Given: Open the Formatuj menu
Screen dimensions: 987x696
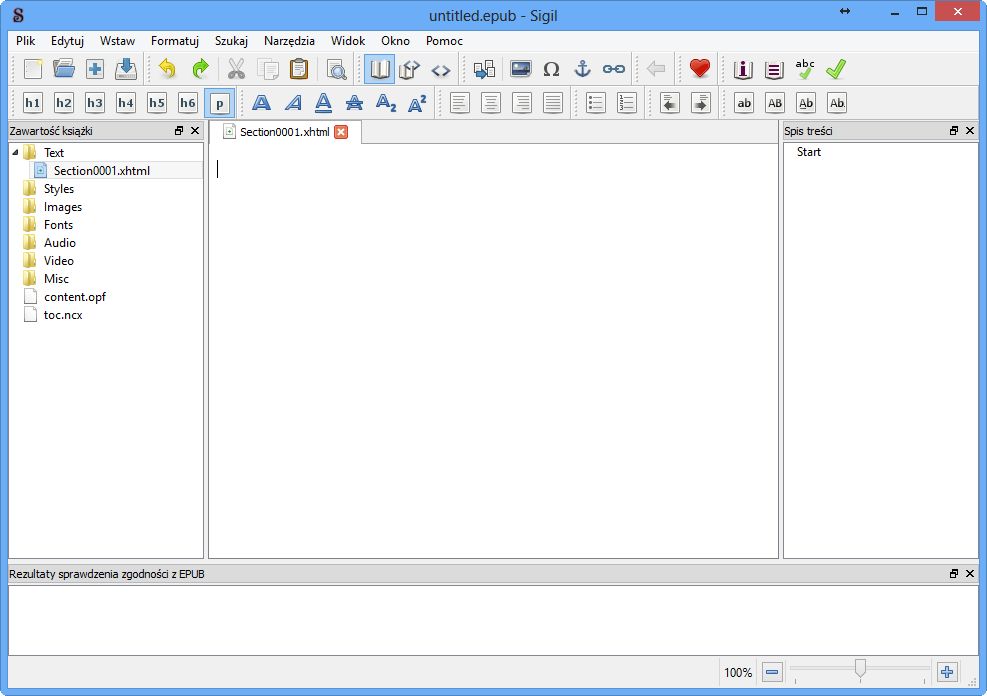Looking at the screenshot, I should pyautogui.click(x=175, y=41).
